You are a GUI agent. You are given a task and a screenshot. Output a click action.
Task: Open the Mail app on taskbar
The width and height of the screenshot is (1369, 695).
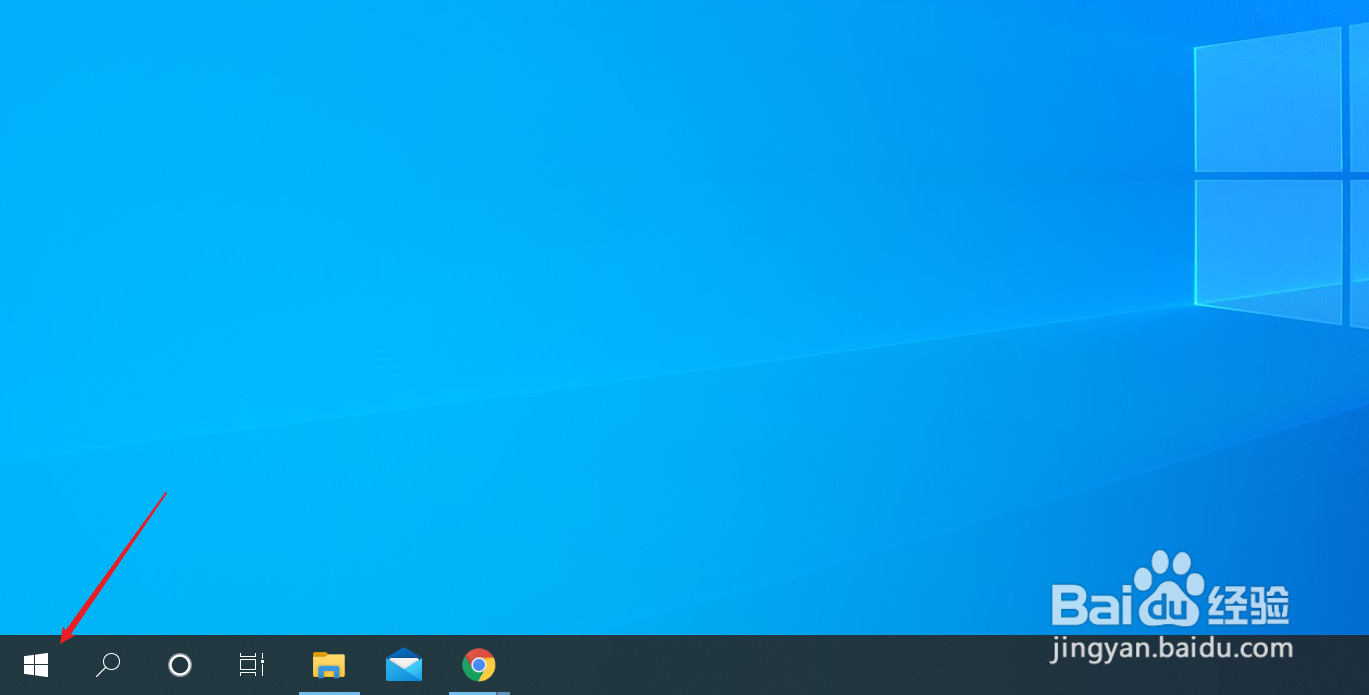point(404,665)
